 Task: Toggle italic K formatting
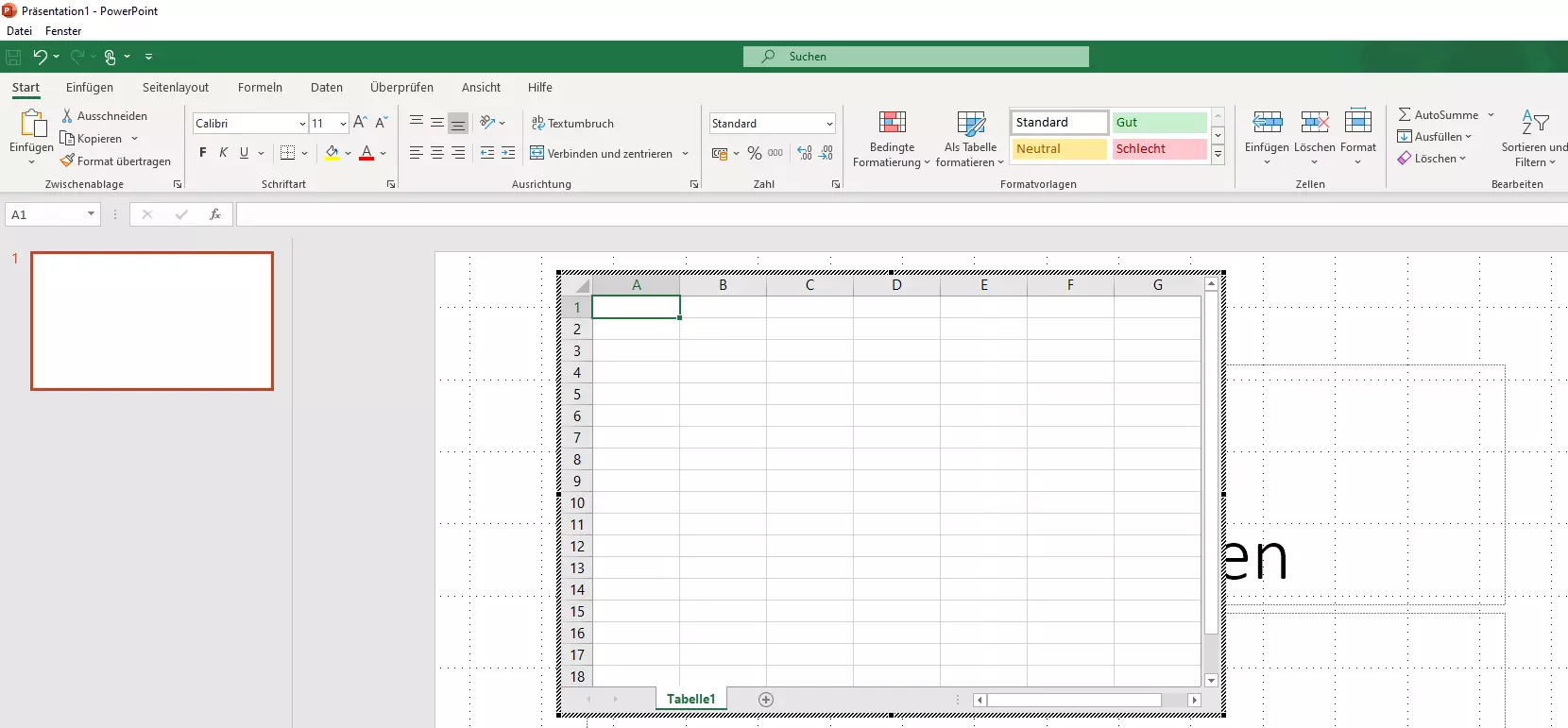[223, 153]
